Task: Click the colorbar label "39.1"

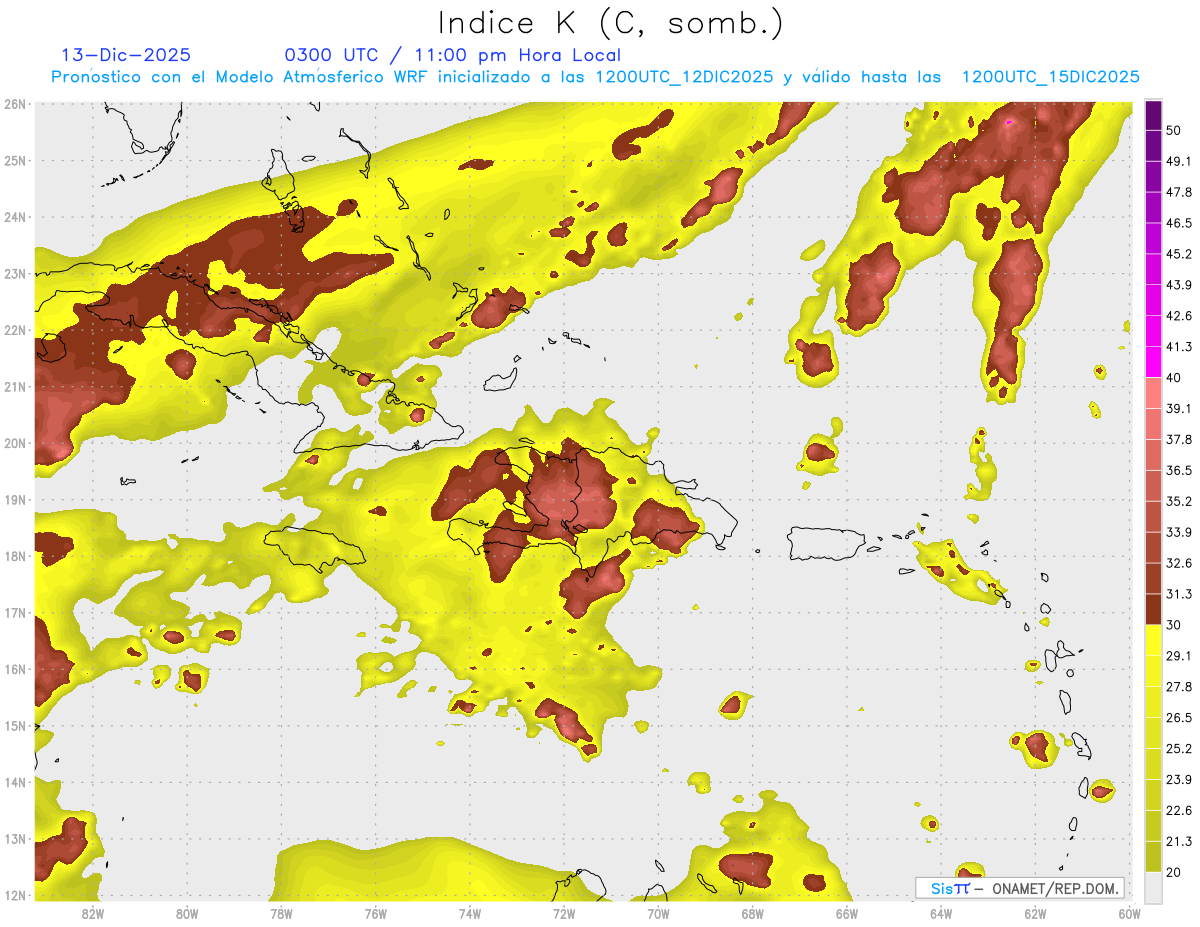Action: [1179, 408]
